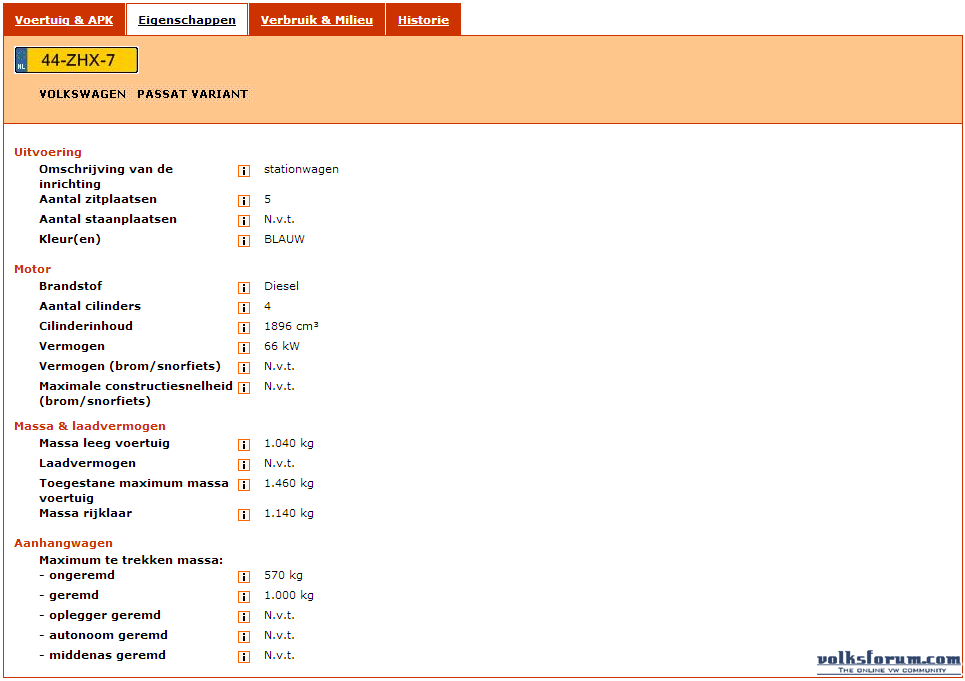965x681 pixels.
Task: Click the VOLKSWAGEN make text
Action: 82,94
